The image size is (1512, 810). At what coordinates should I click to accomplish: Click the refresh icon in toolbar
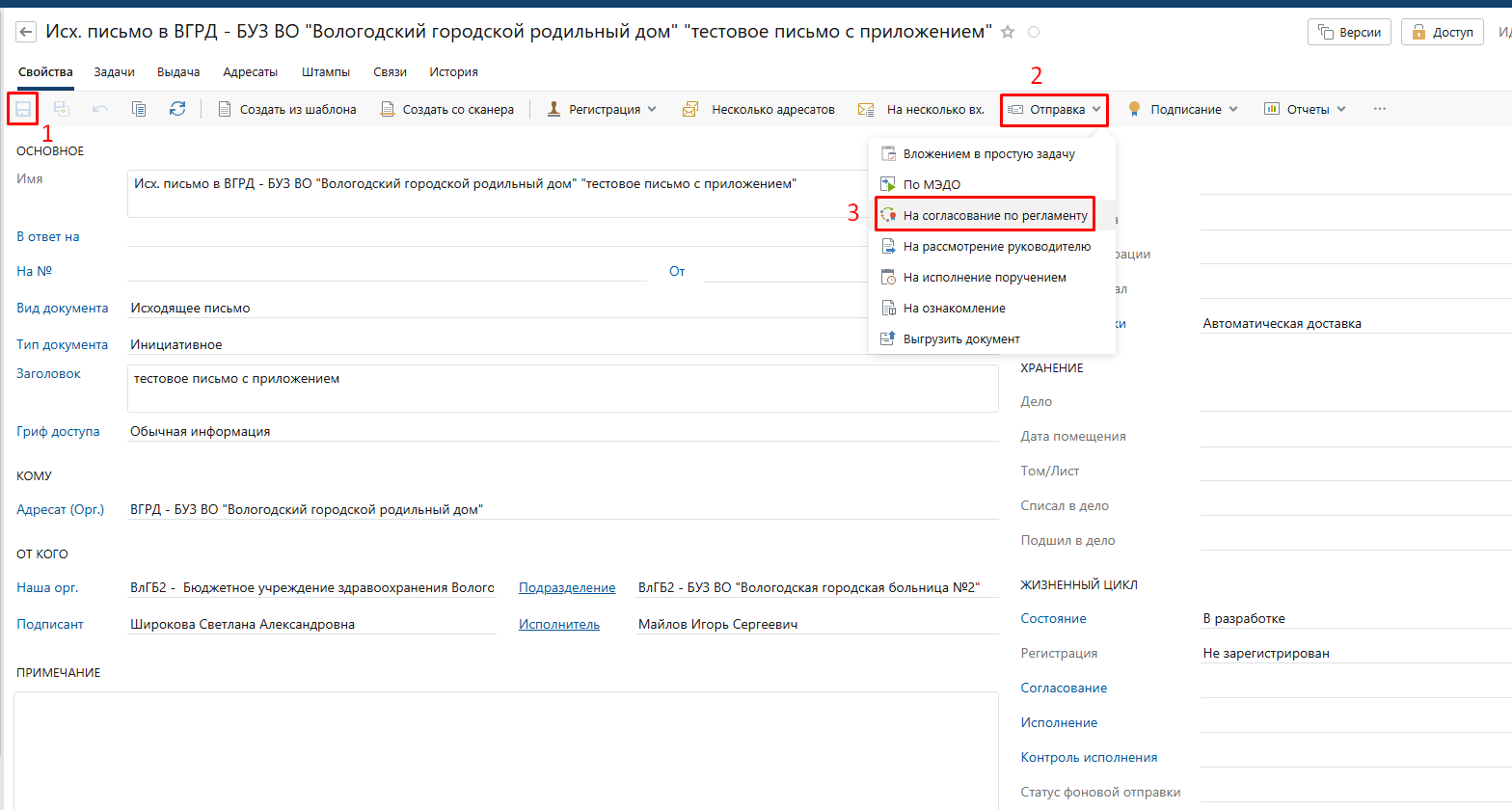(x=177, y=109)
